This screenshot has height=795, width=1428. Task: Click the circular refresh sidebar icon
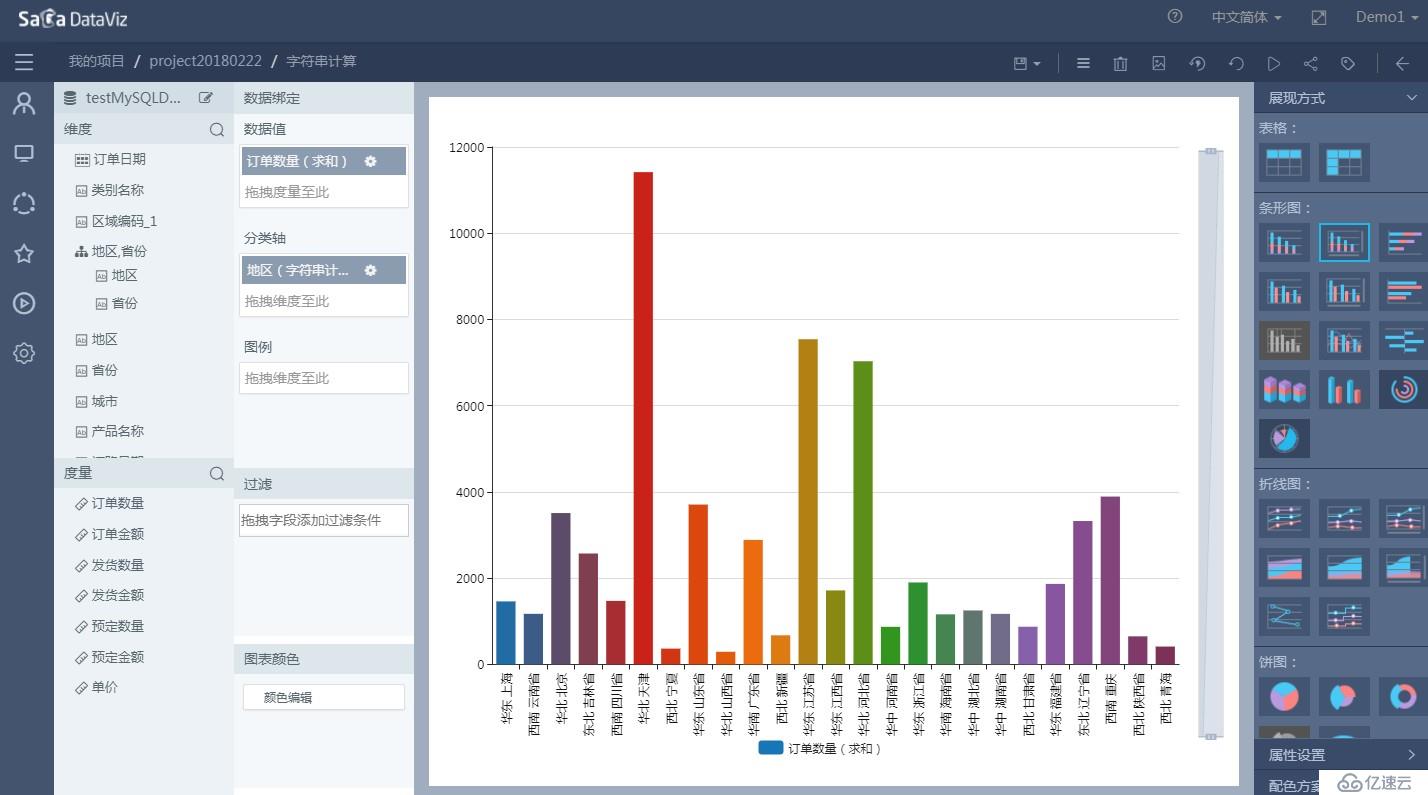coord(24,203)
